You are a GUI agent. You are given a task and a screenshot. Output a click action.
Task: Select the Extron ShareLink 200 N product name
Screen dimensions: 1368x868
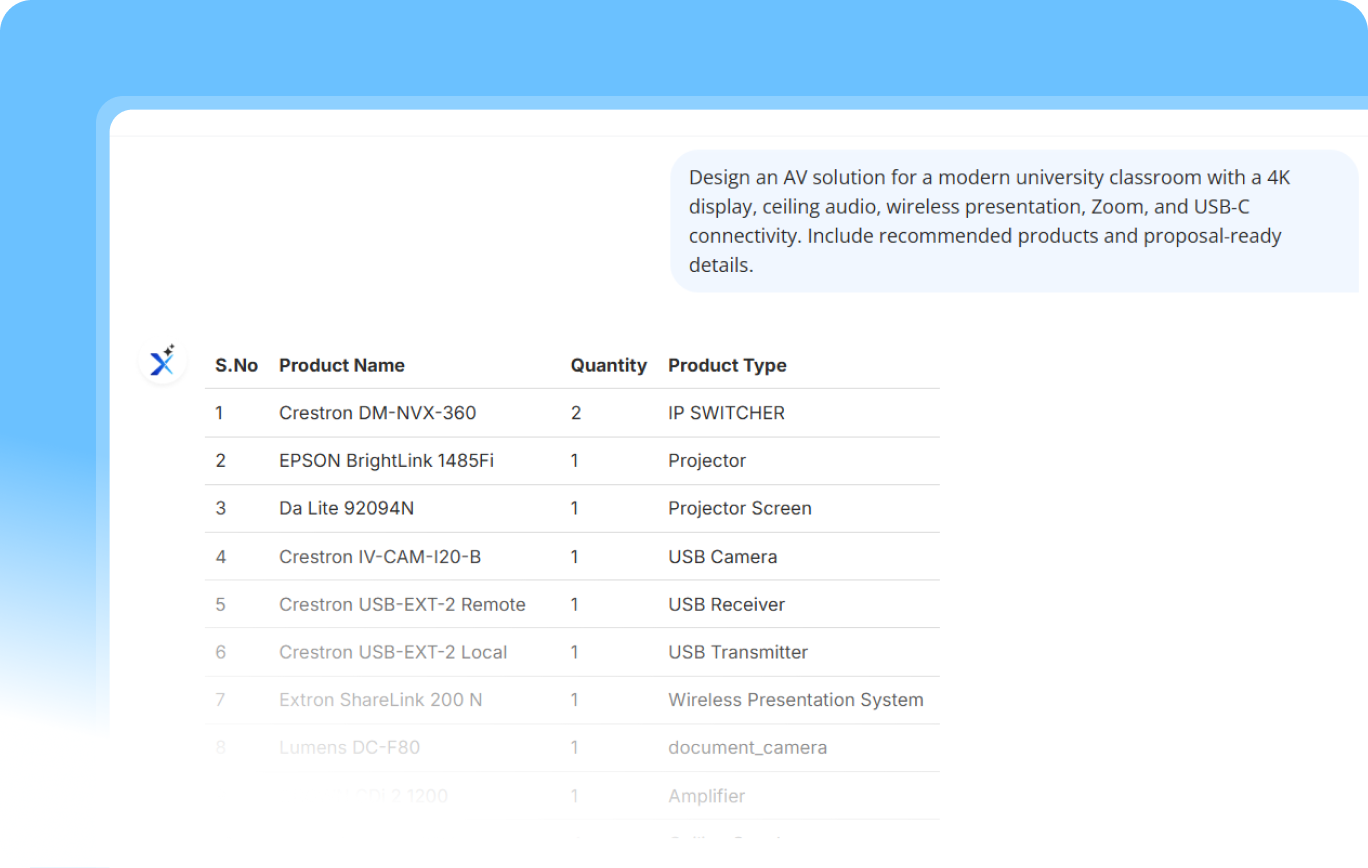(x=380, y=700)
